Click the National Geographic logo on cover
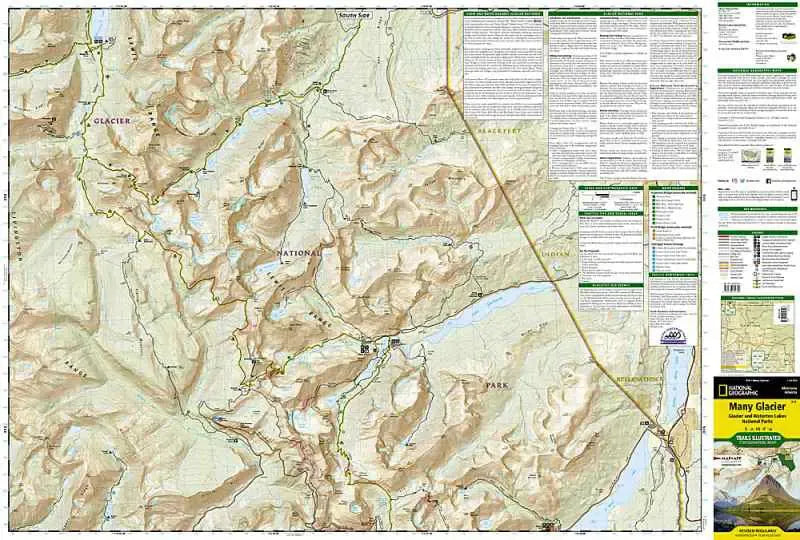Screen dimensions: 800x540 click(738, 390)
